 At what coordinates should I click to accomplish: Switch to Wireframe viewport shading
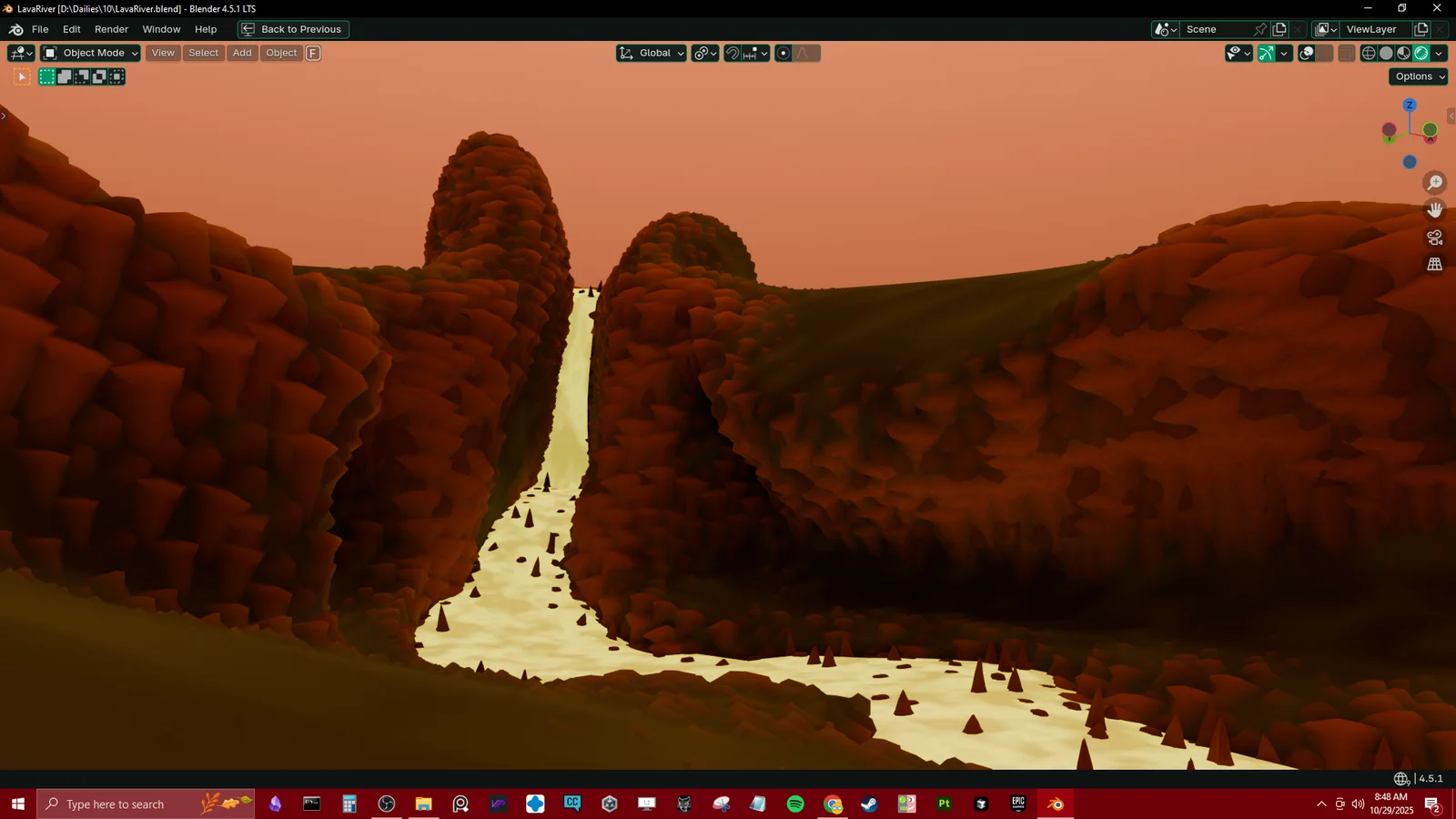pyautogui.click(x=1370, y=53)
